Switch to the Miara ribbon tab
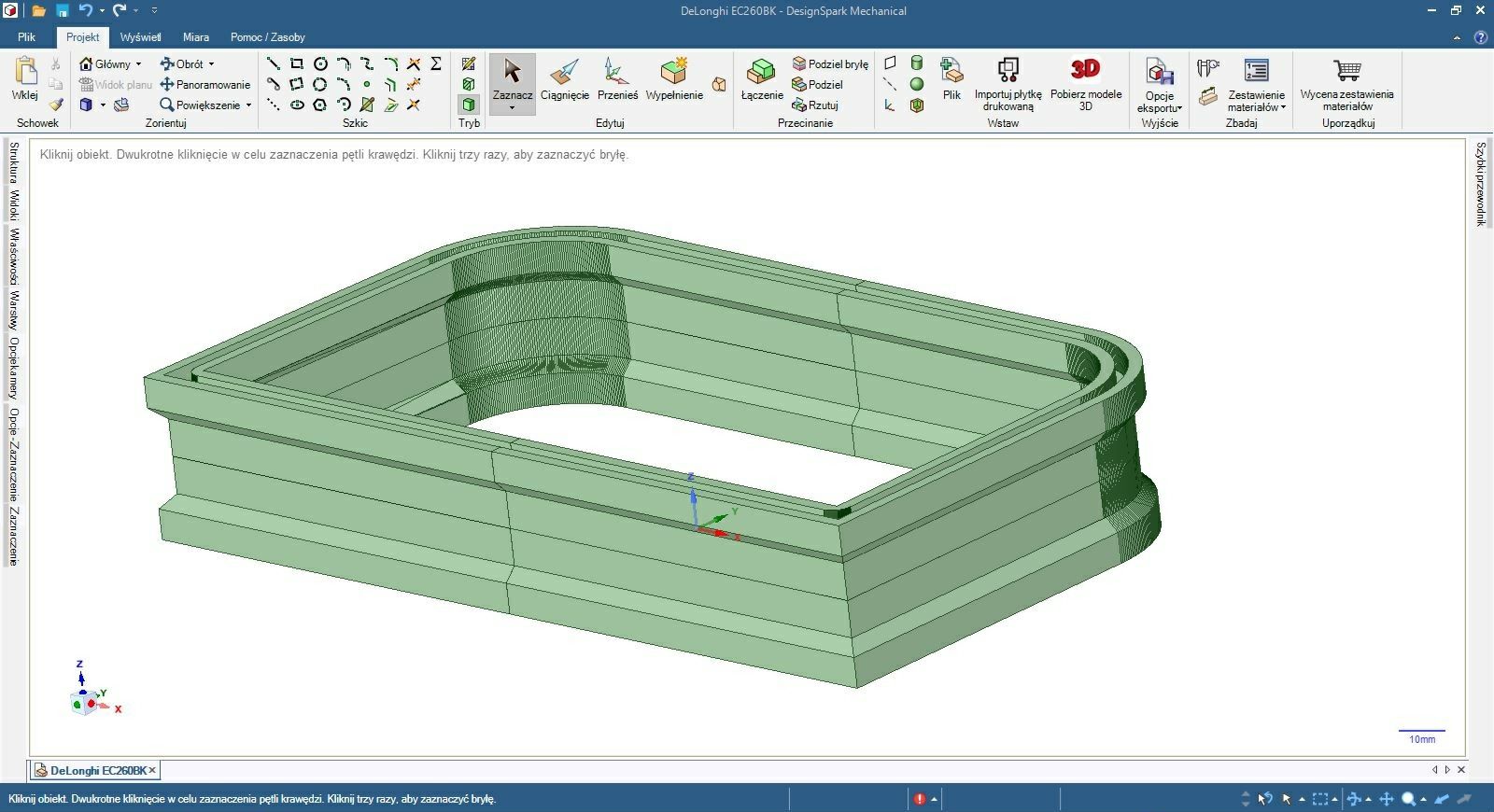Screen dimensions: 1494x812 coord(196,37)
